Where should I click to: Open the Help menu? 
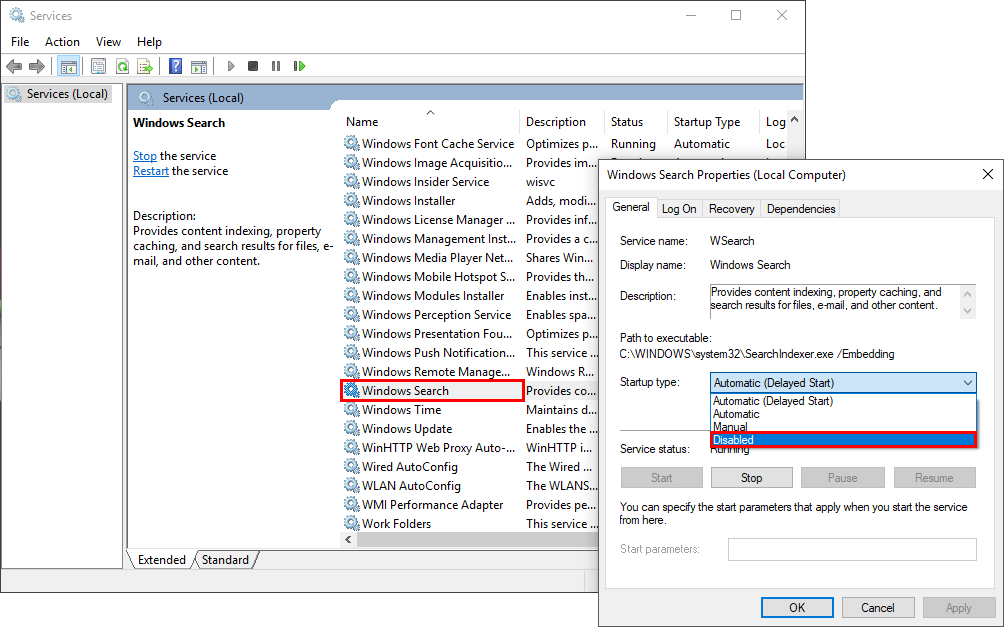pyautogui.click(x=149, y=42)
